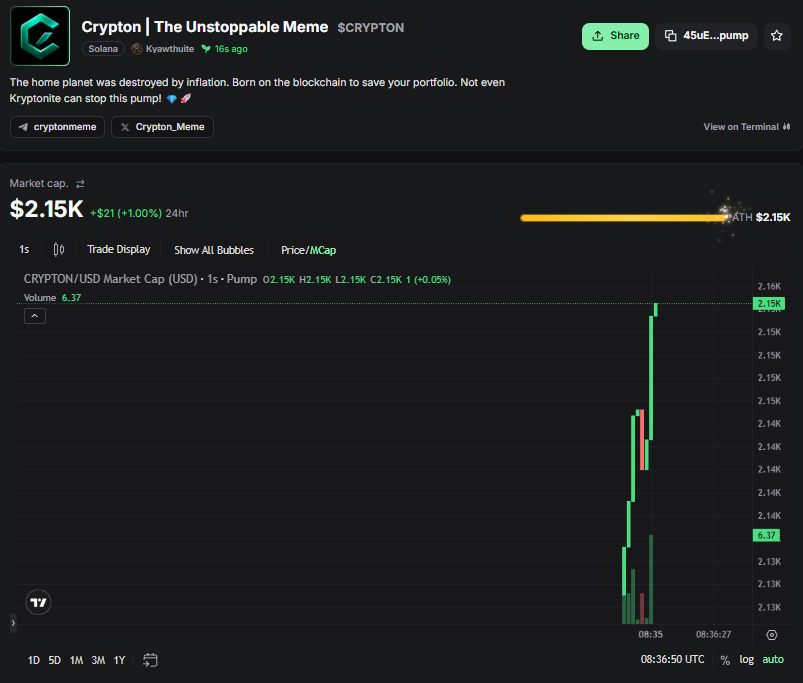This screenshot has width=803, height=683.
Task: Click the 2.15K current price label
Action: tap(769, 304)
